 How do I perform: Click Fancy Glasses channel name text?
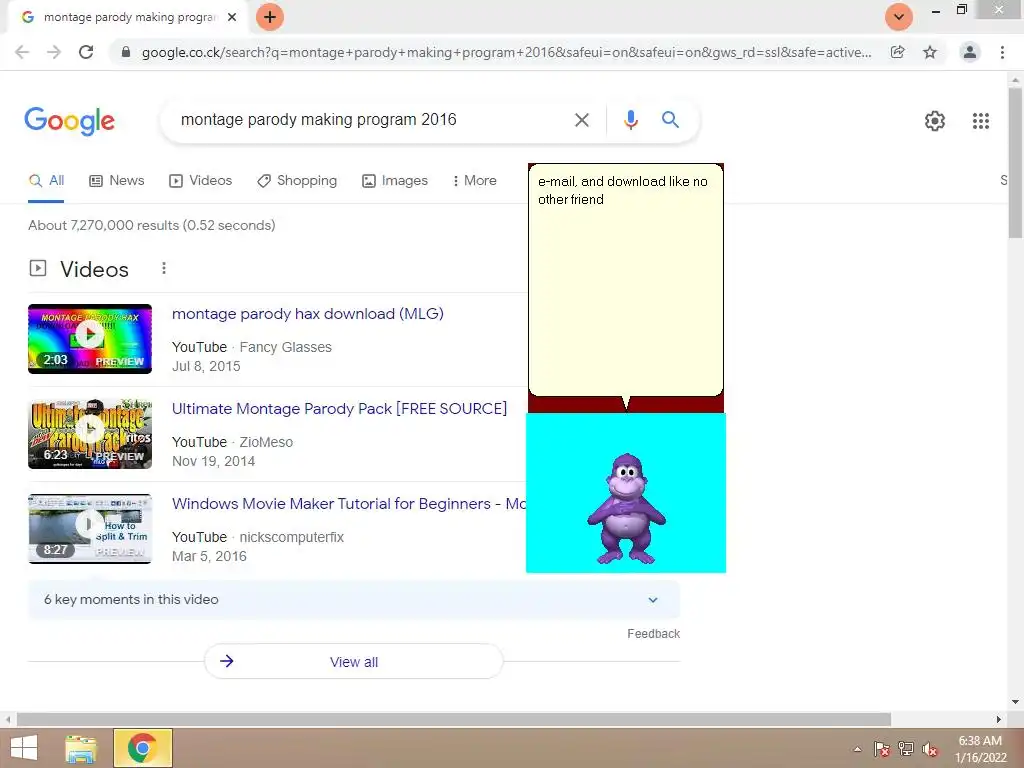pos(285,347)
